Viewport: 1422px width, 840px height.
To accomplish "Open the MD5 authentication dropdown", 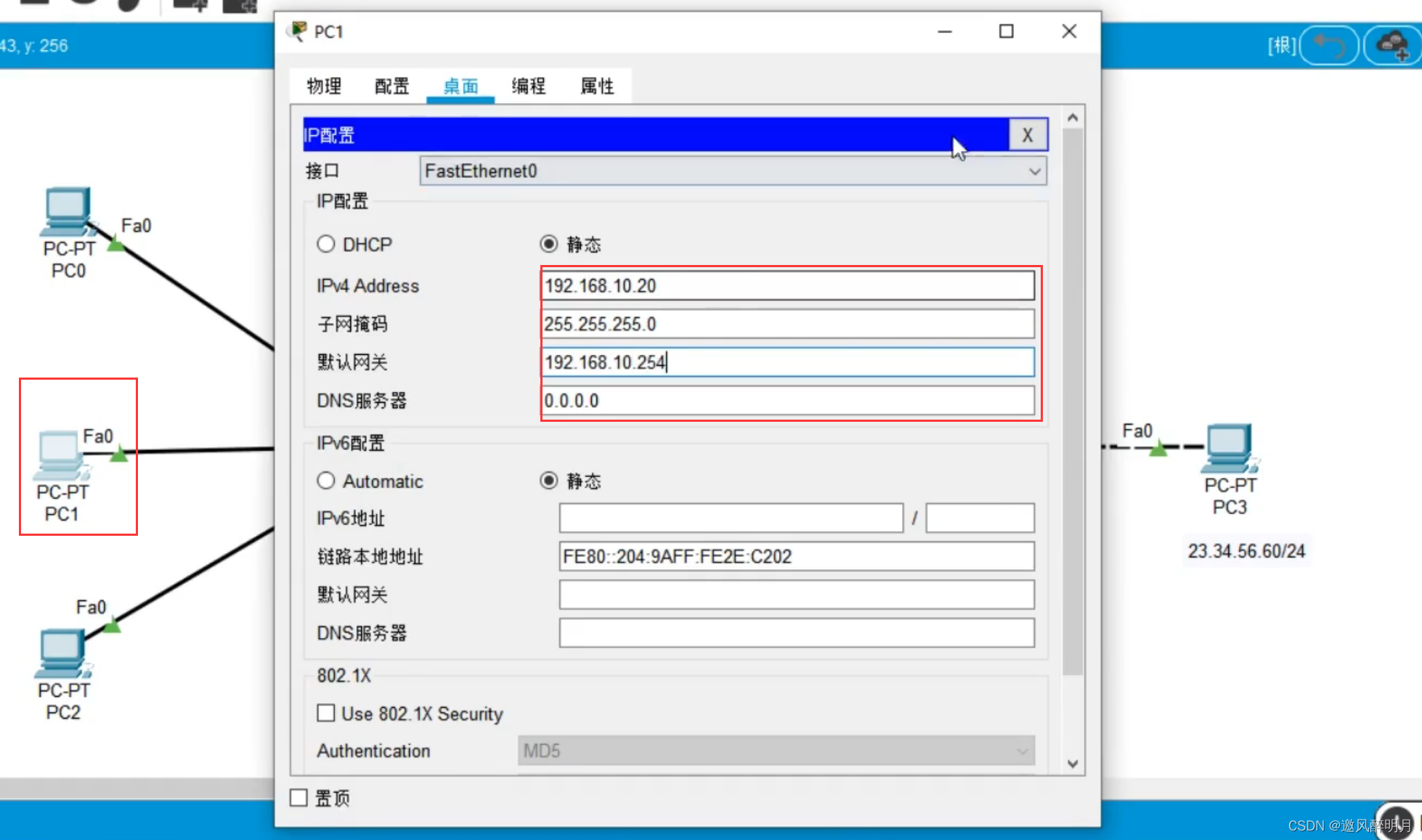I will click(x=776, y=751).
